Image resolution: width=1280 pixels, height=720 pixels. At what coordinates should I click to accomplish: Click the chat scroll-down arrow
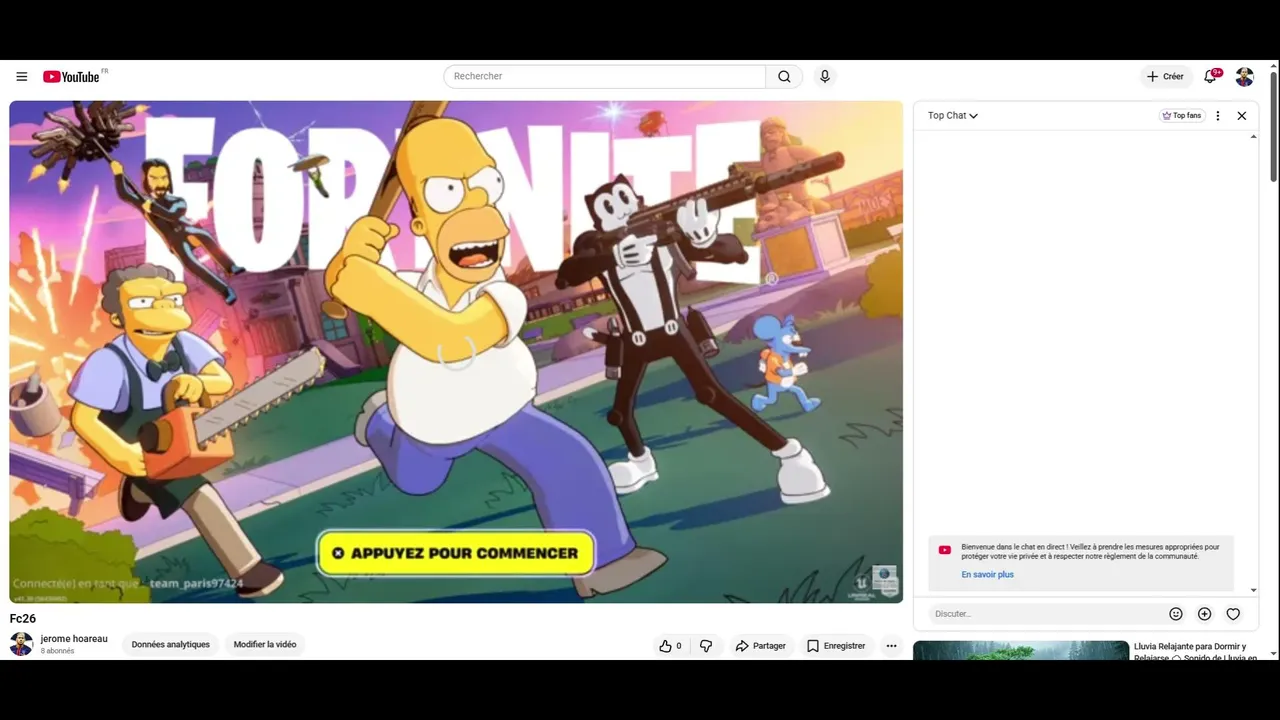pyautogui.click(x=1254, y=590)
